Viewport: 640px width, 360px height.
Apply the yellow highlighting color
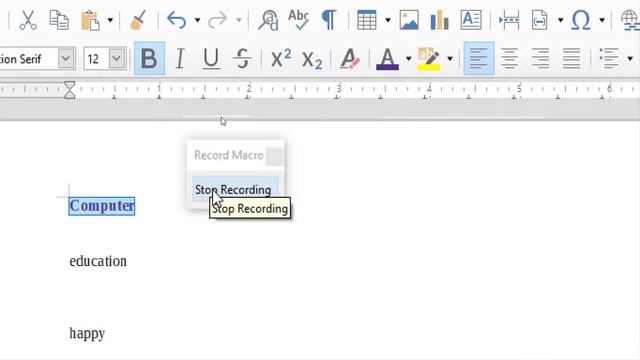click(429, 58)
